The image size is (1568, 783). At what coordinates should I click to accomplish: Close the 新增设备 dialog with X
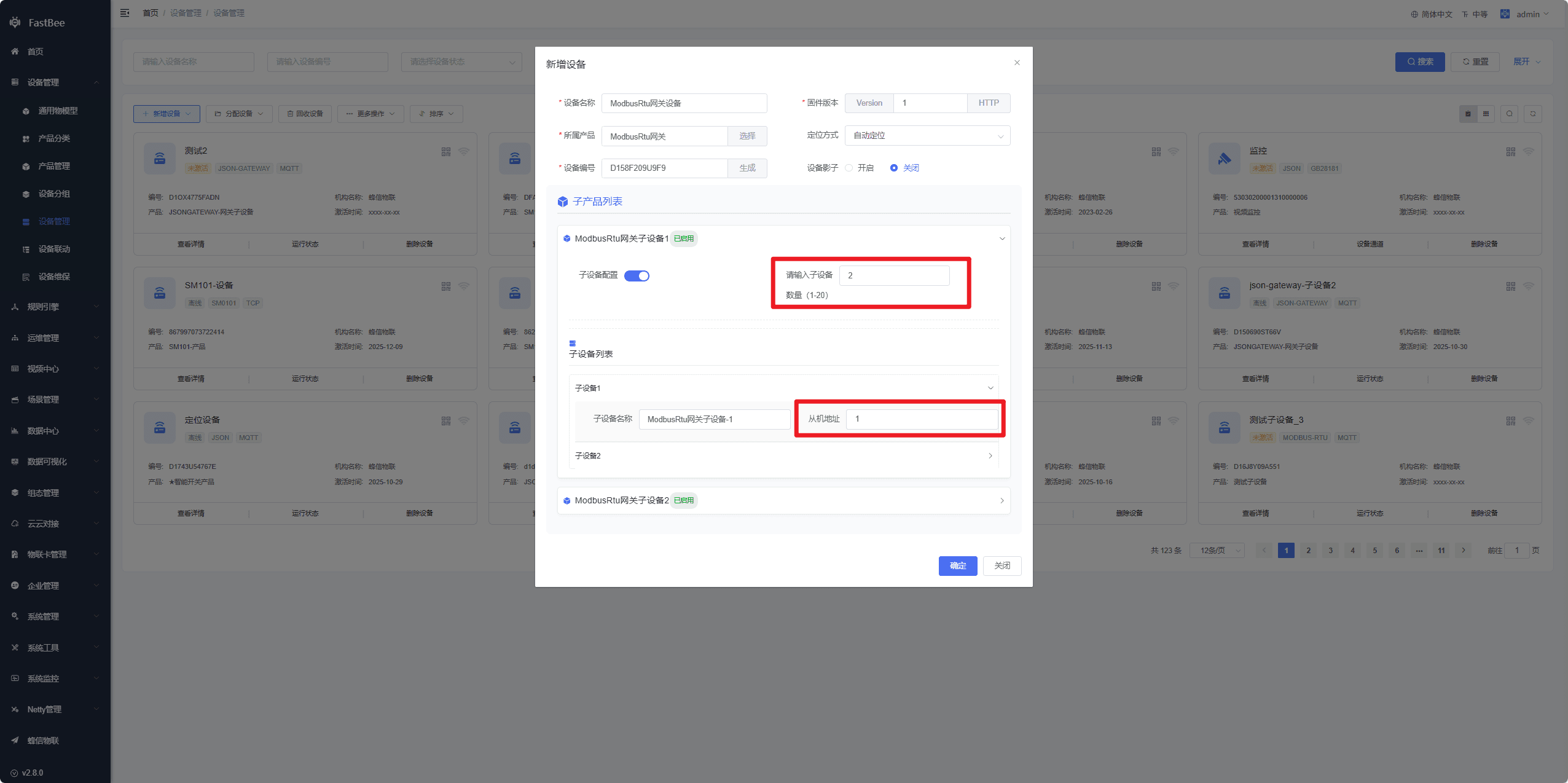coord(1017,63)
